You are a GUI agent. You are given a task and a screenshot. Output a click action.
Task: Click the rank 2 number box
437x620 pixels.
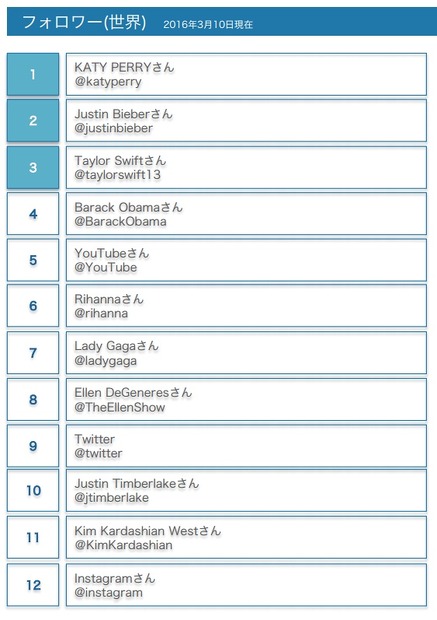(x=33, y=121)
